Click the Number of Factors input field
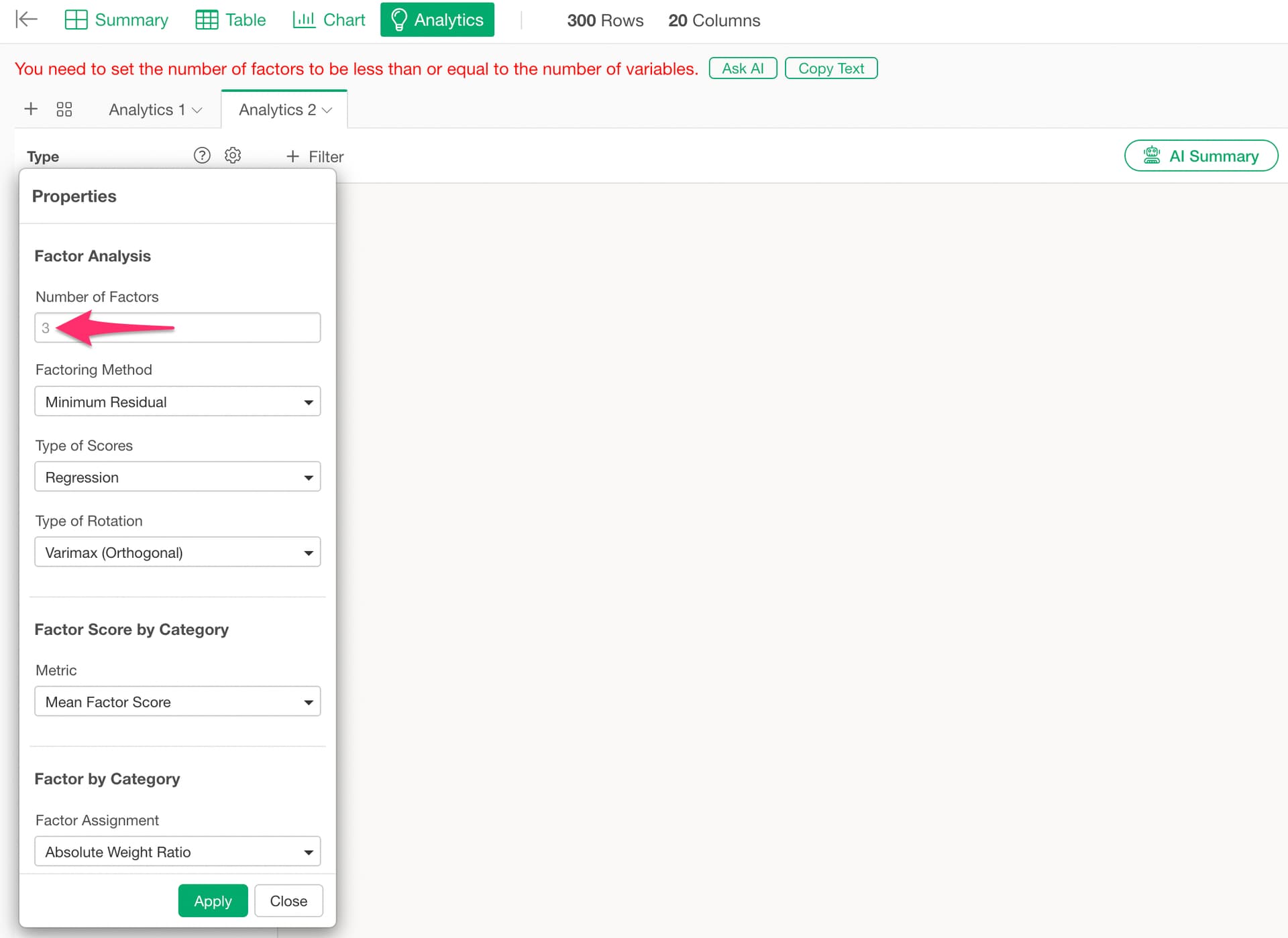This screenshot has width=1288, height=938. (178, 328)
